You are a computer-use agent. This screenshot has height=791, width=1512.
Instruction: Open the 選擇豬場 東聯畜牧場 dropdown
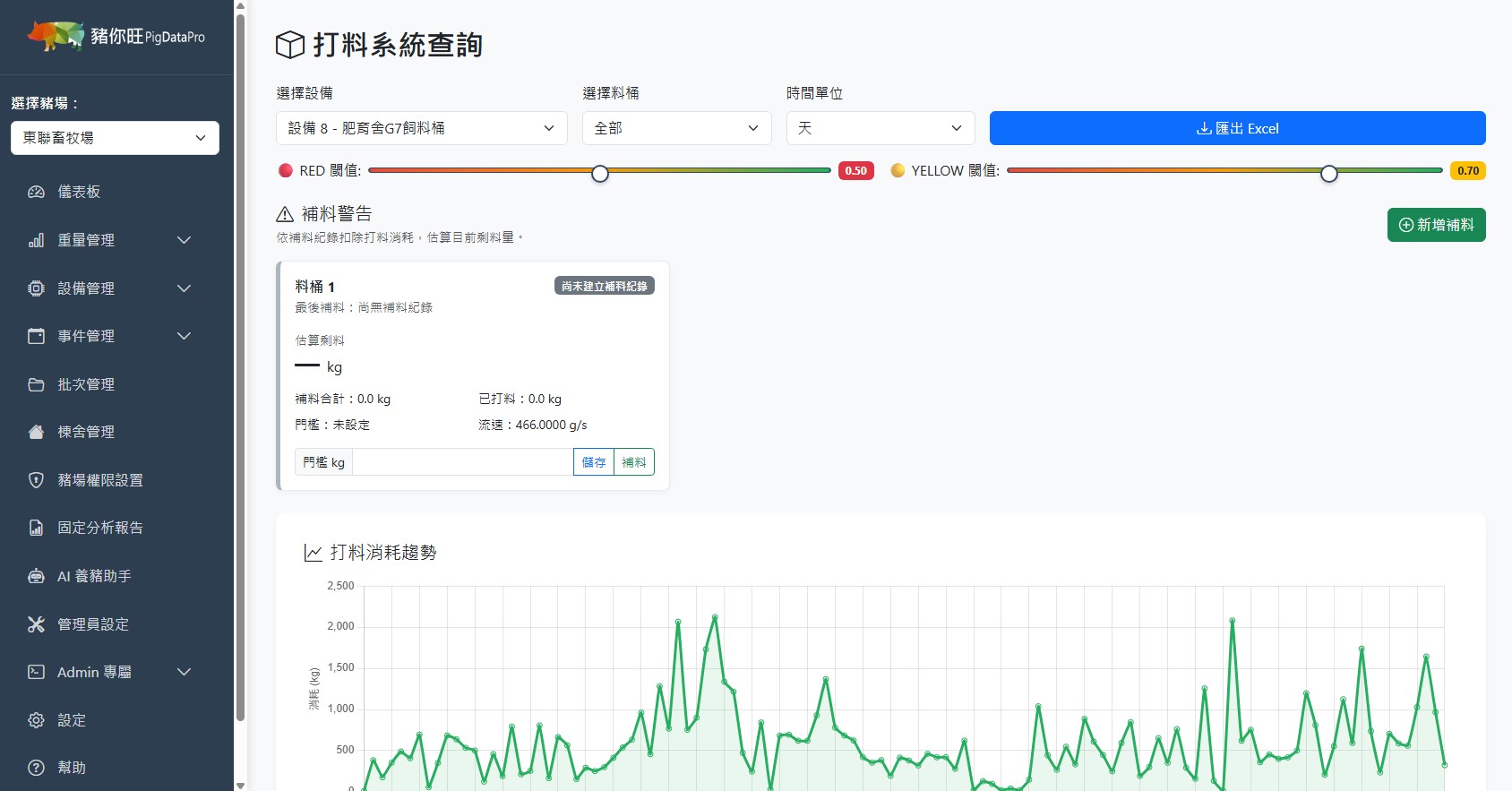coord(115,138)
